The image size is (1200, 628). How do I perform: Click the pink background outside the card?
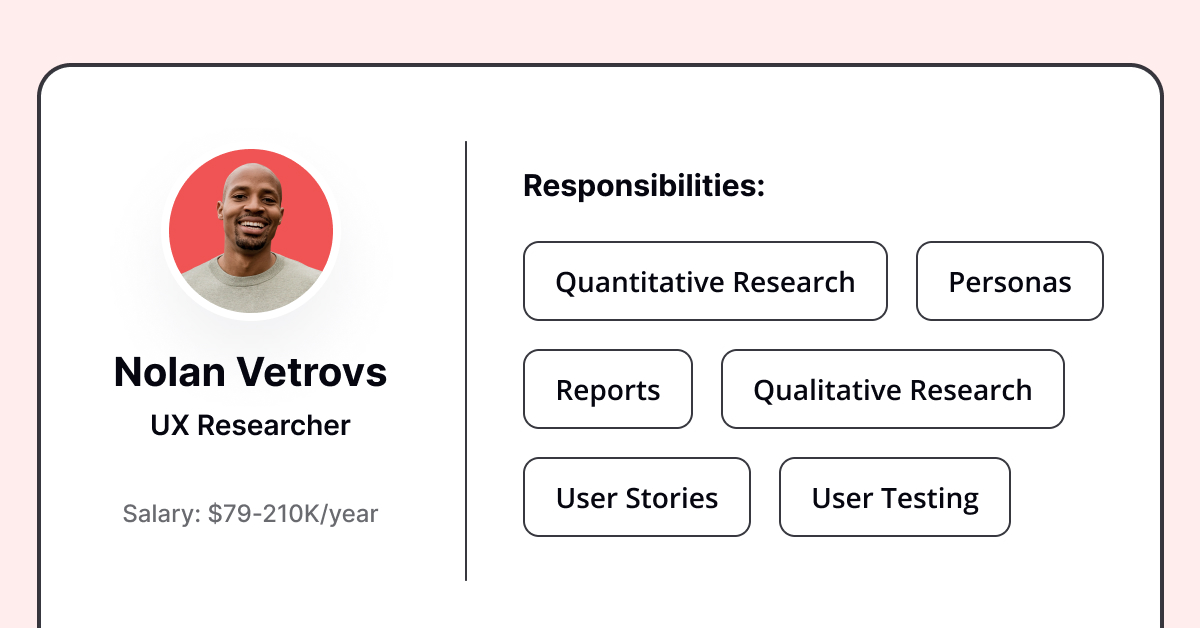tap(600, 30)
